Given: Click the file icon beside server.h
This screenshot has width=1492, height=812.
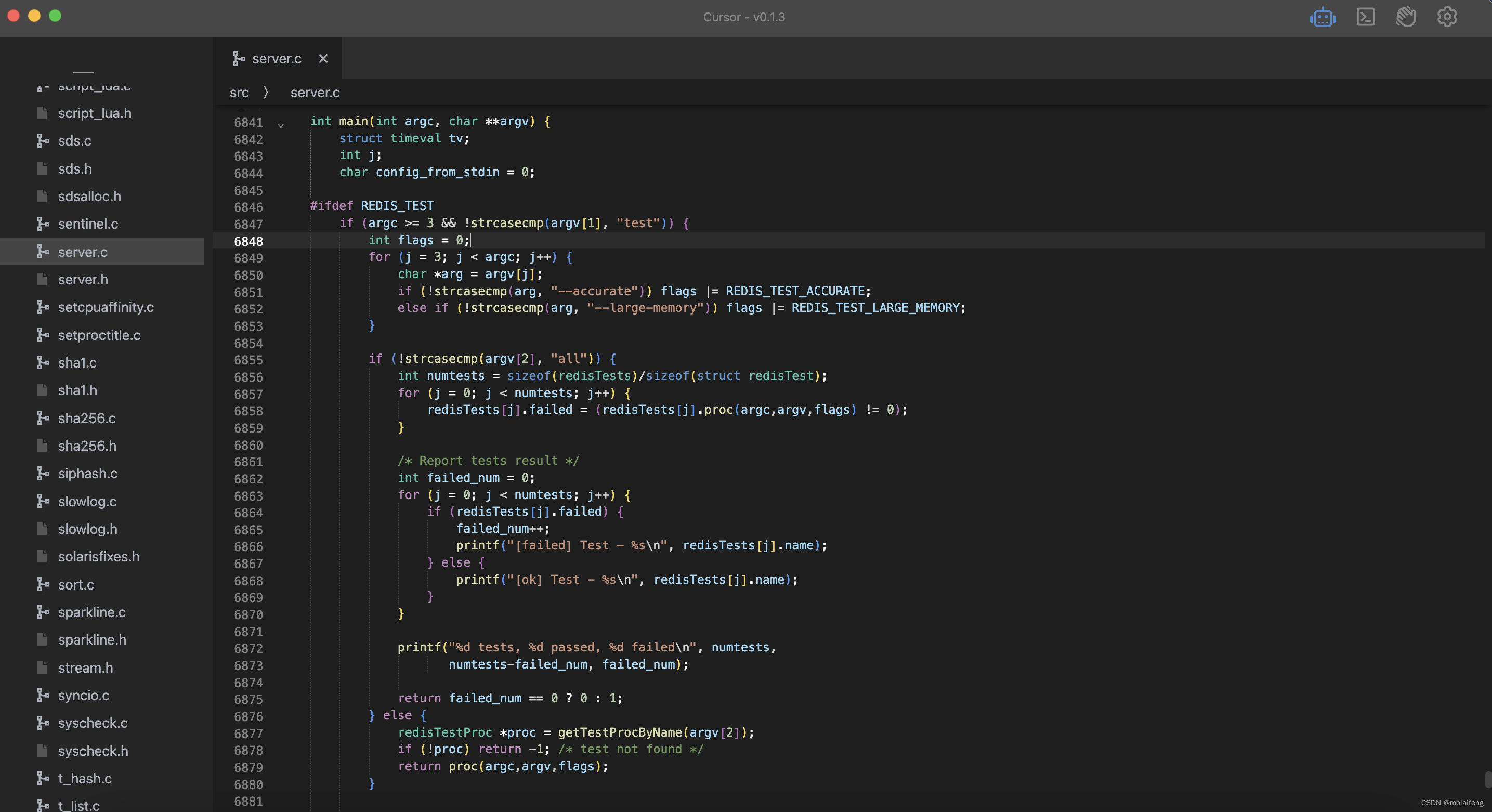Looking at the screenshot, I should tap(42, 279).
